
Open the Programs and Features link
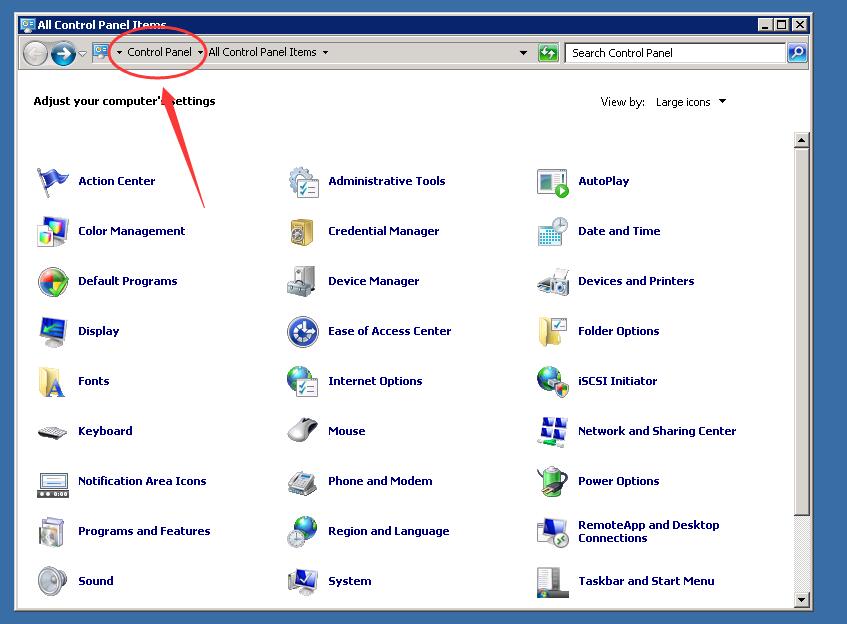144,531
